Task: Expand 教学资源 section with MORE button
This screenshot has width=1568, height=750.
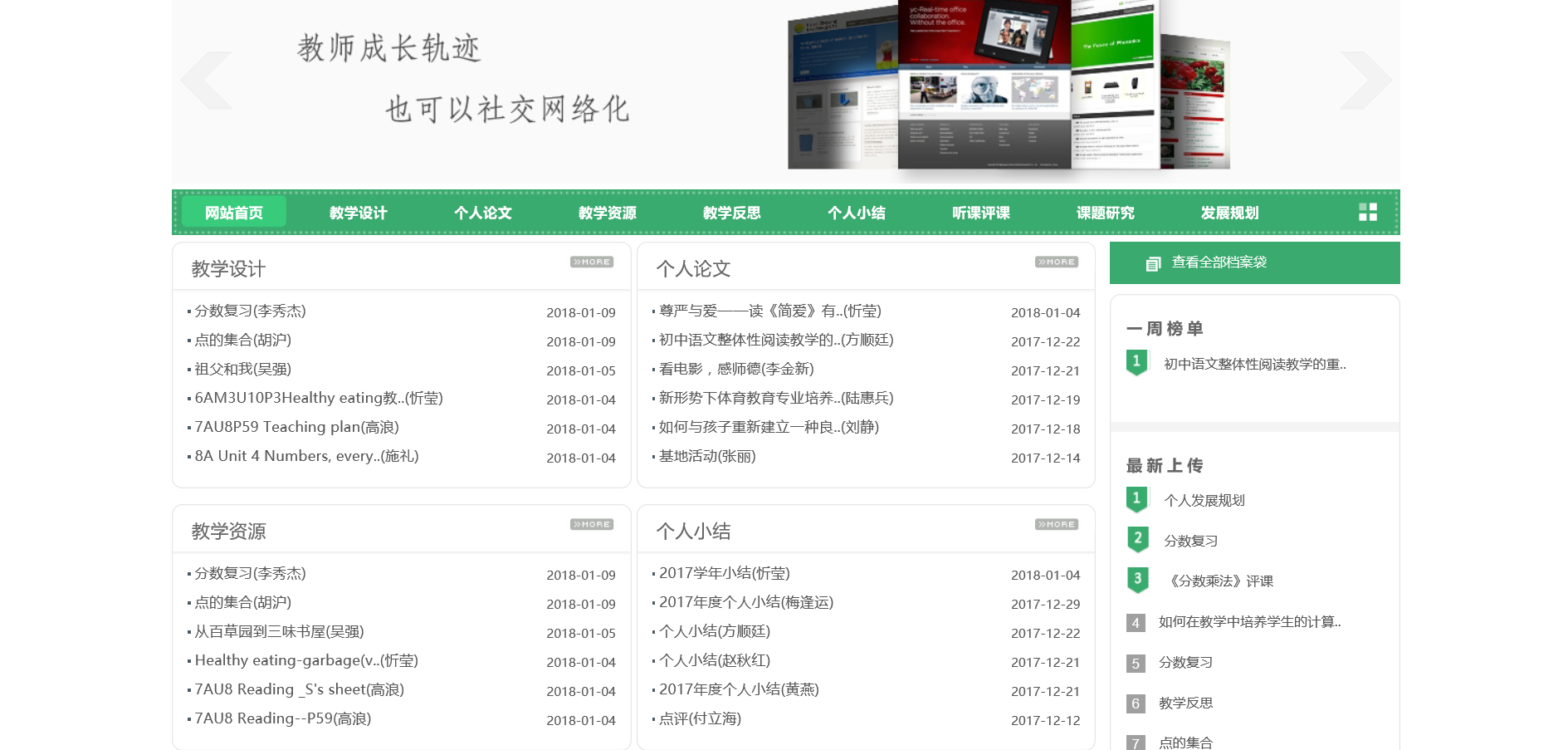Action: (591, 525)
